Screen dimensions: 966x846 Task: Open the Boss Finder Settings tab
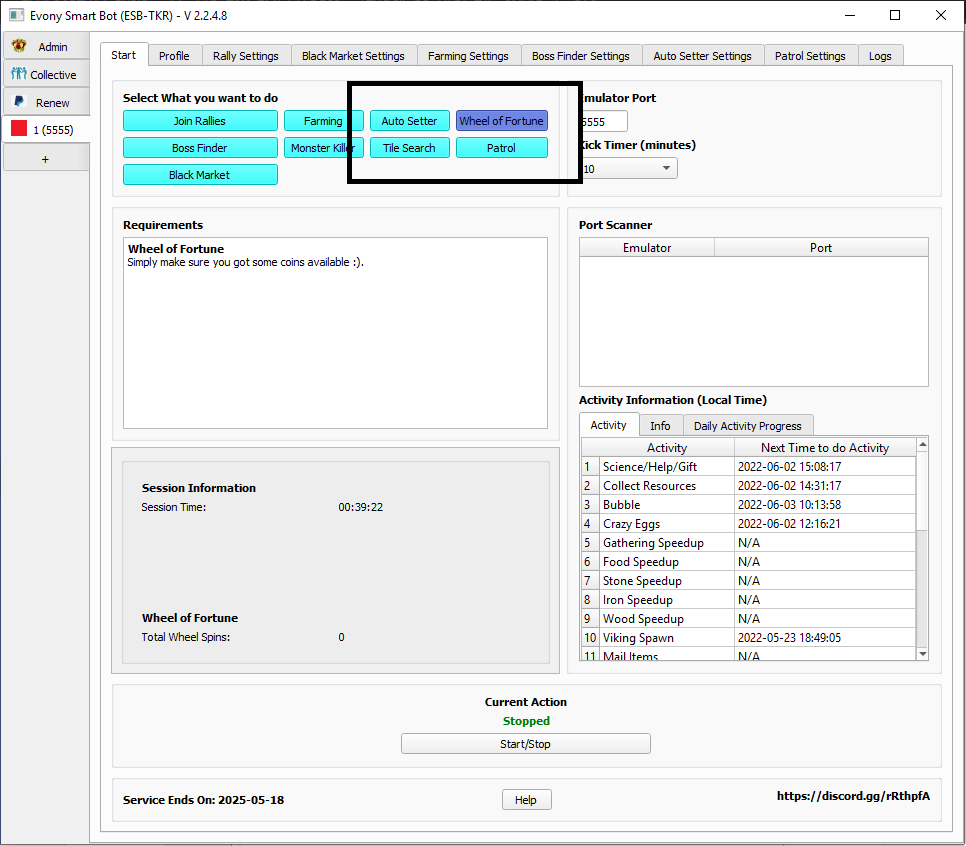[x=580, y=56]
